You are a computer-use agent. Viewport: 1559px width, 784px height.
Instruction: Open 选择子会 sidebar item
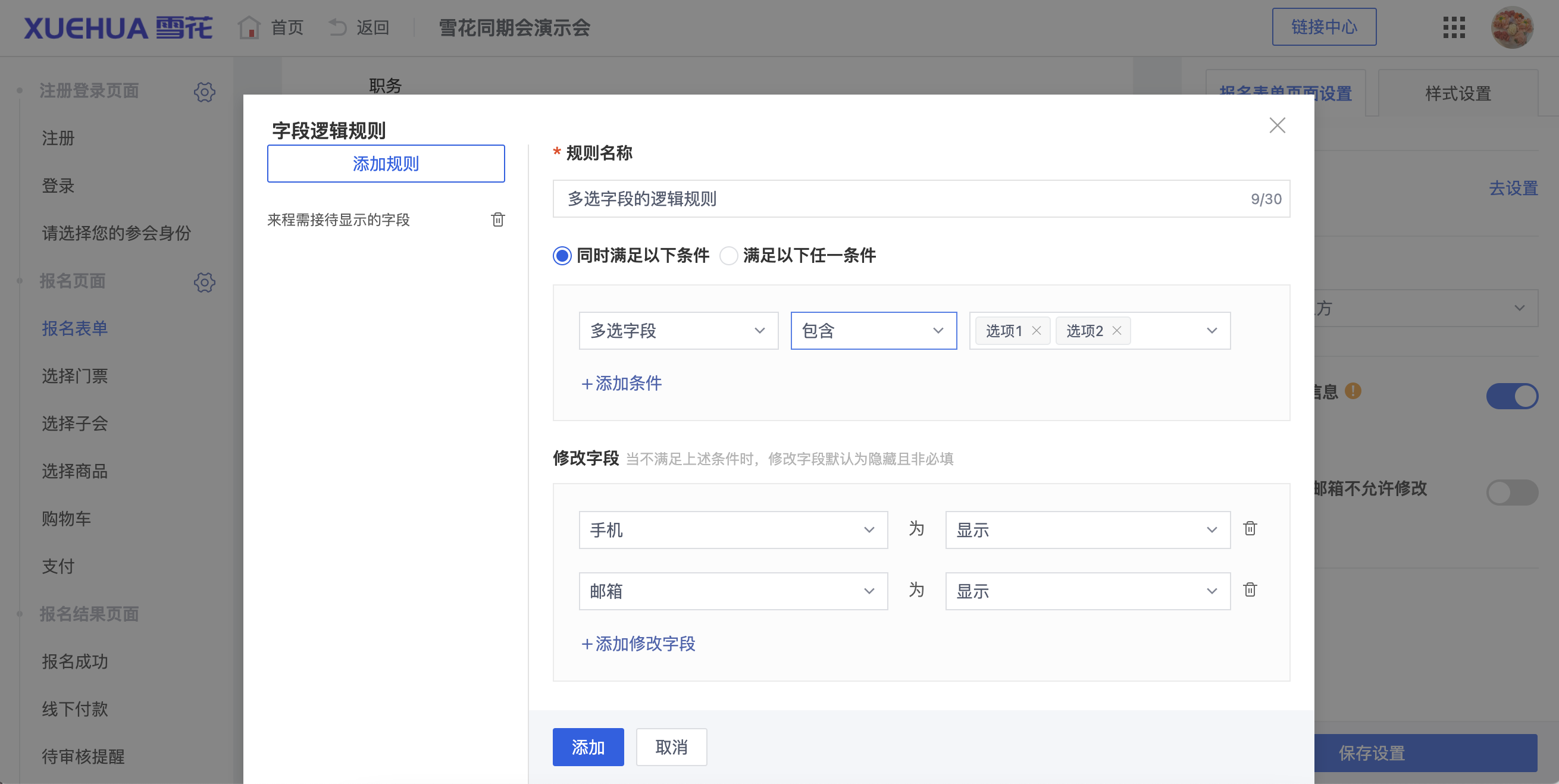tap(75, 424)
